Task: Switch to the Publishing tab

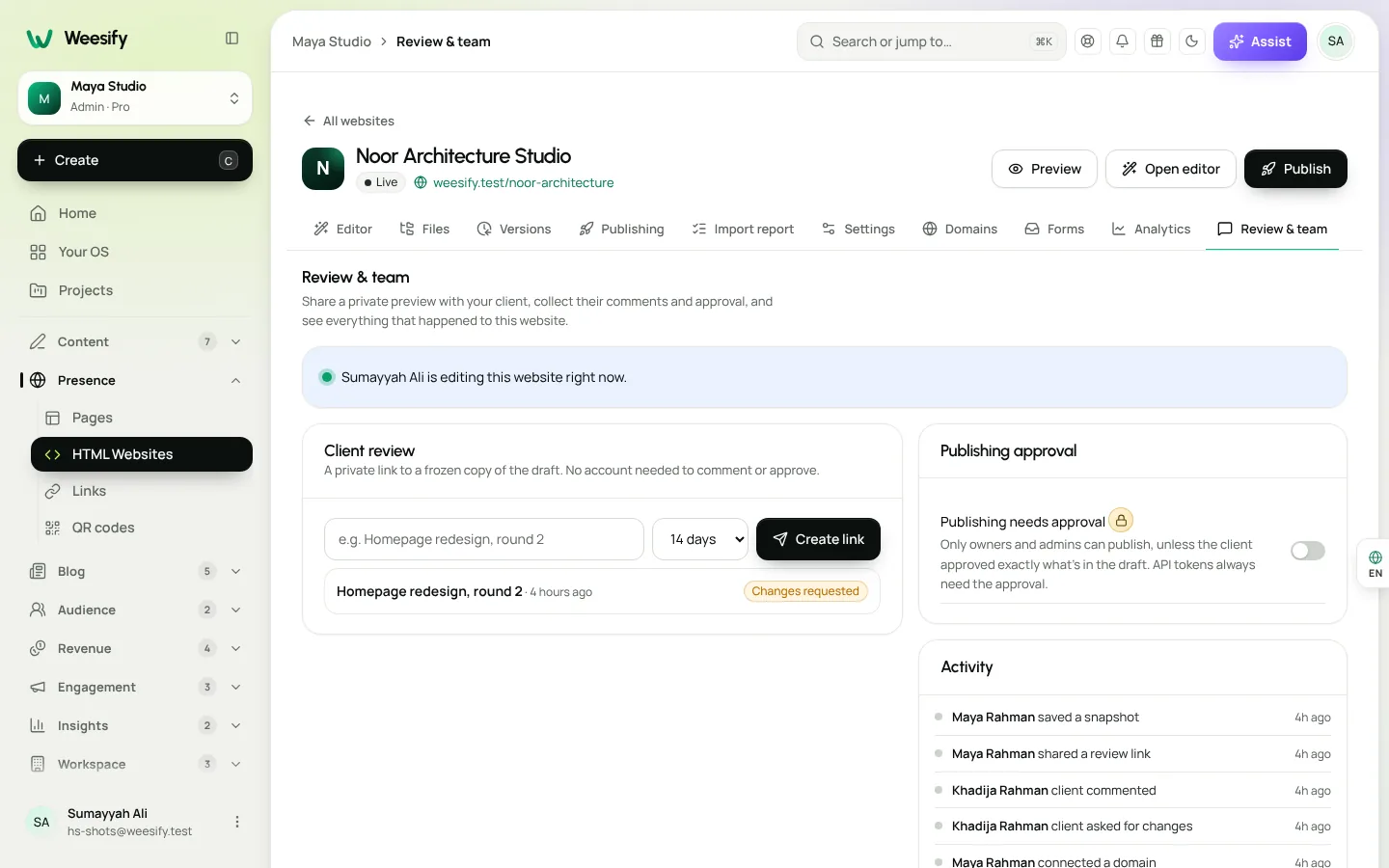Action: click(x=621, y=230)
